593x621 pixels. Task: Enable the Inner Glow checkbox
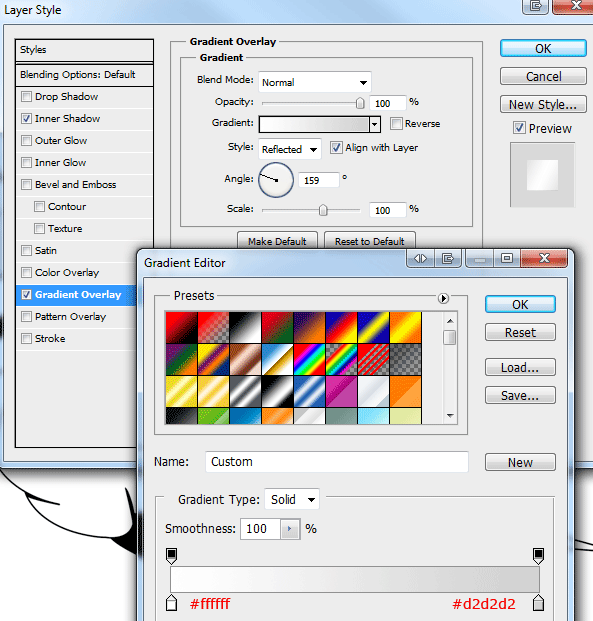tap(27, 162)
